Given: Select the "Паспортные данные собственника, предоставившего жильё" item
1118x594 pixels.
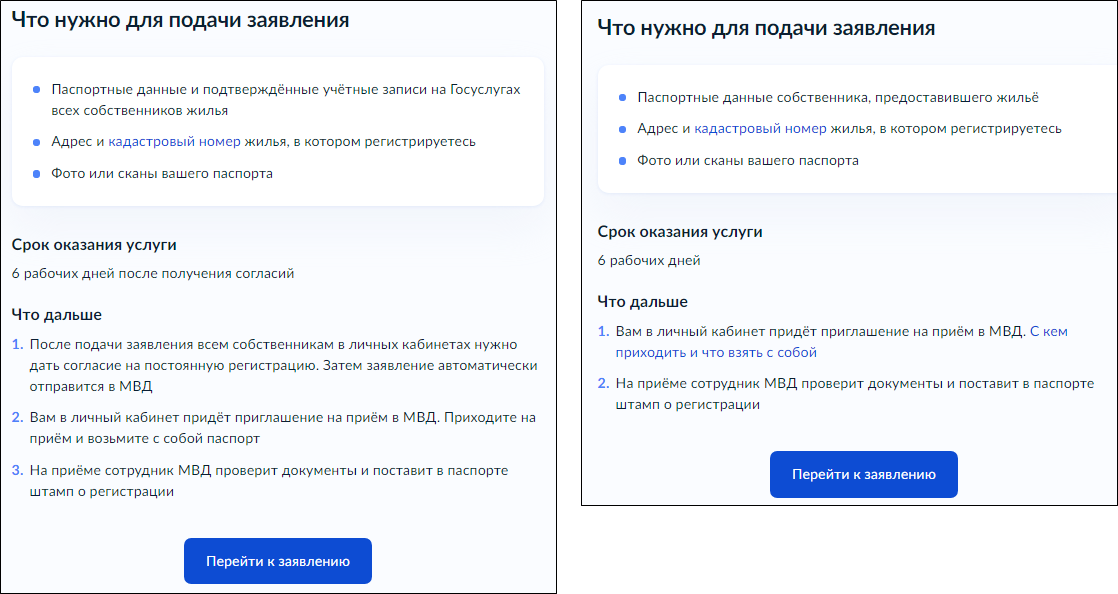Looking at the screenshot, I should 838,97.
